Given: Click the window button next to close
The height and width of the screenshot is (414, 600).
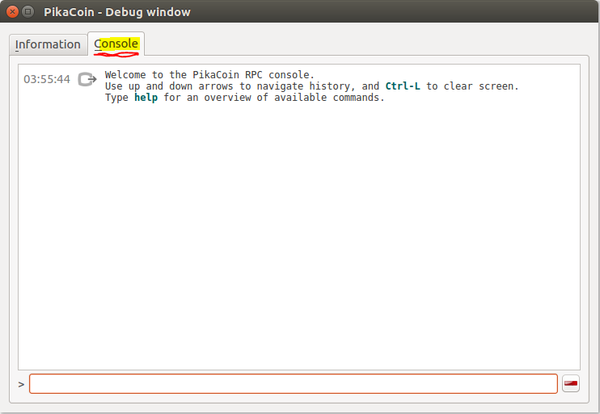Looking at the screenshot, I should pyautogui.click(x=28, y=12).
